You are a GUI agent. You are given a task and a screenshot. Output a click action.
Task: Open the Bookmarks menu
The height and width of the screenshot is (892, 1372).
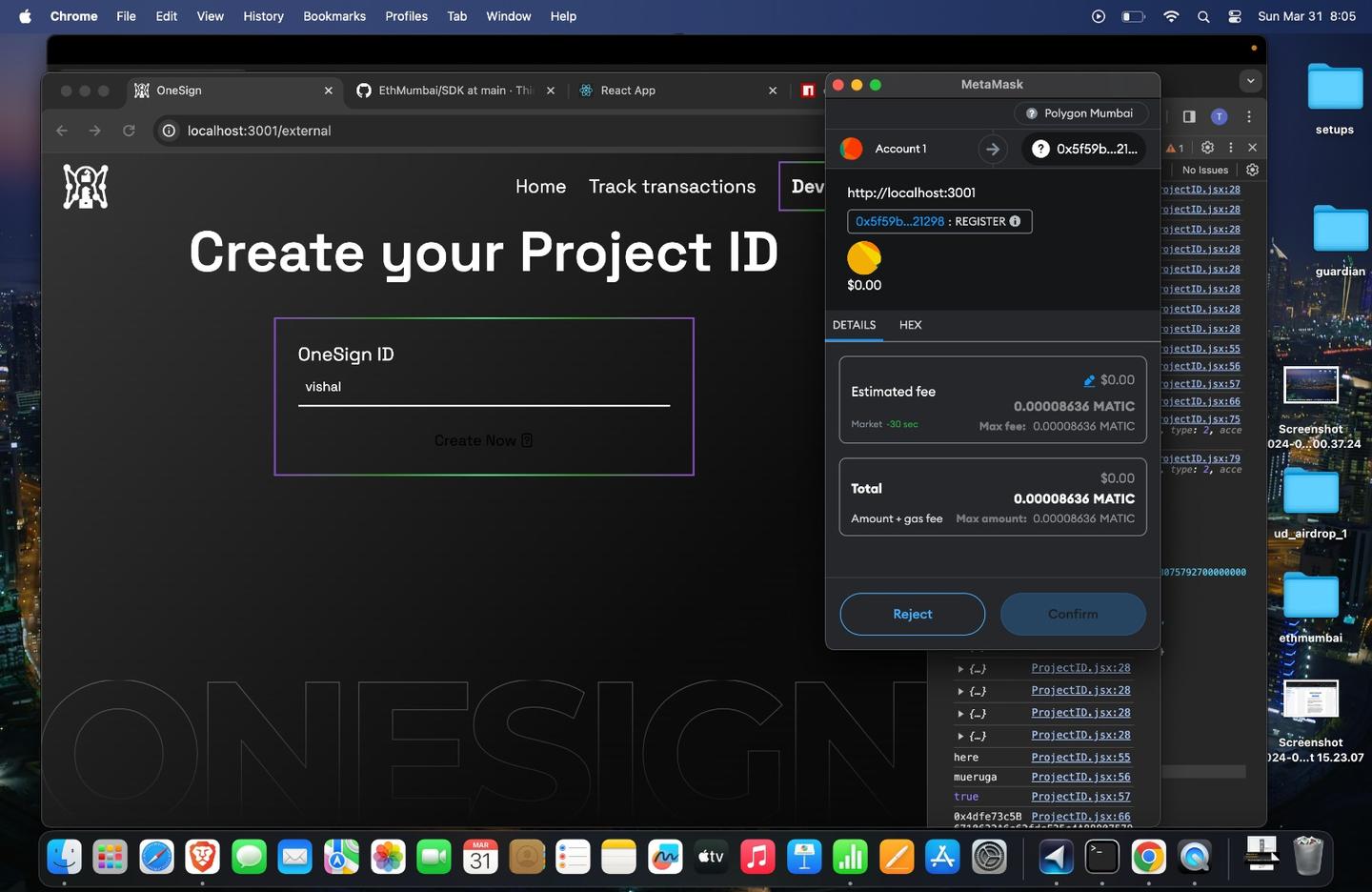point(334,16)
